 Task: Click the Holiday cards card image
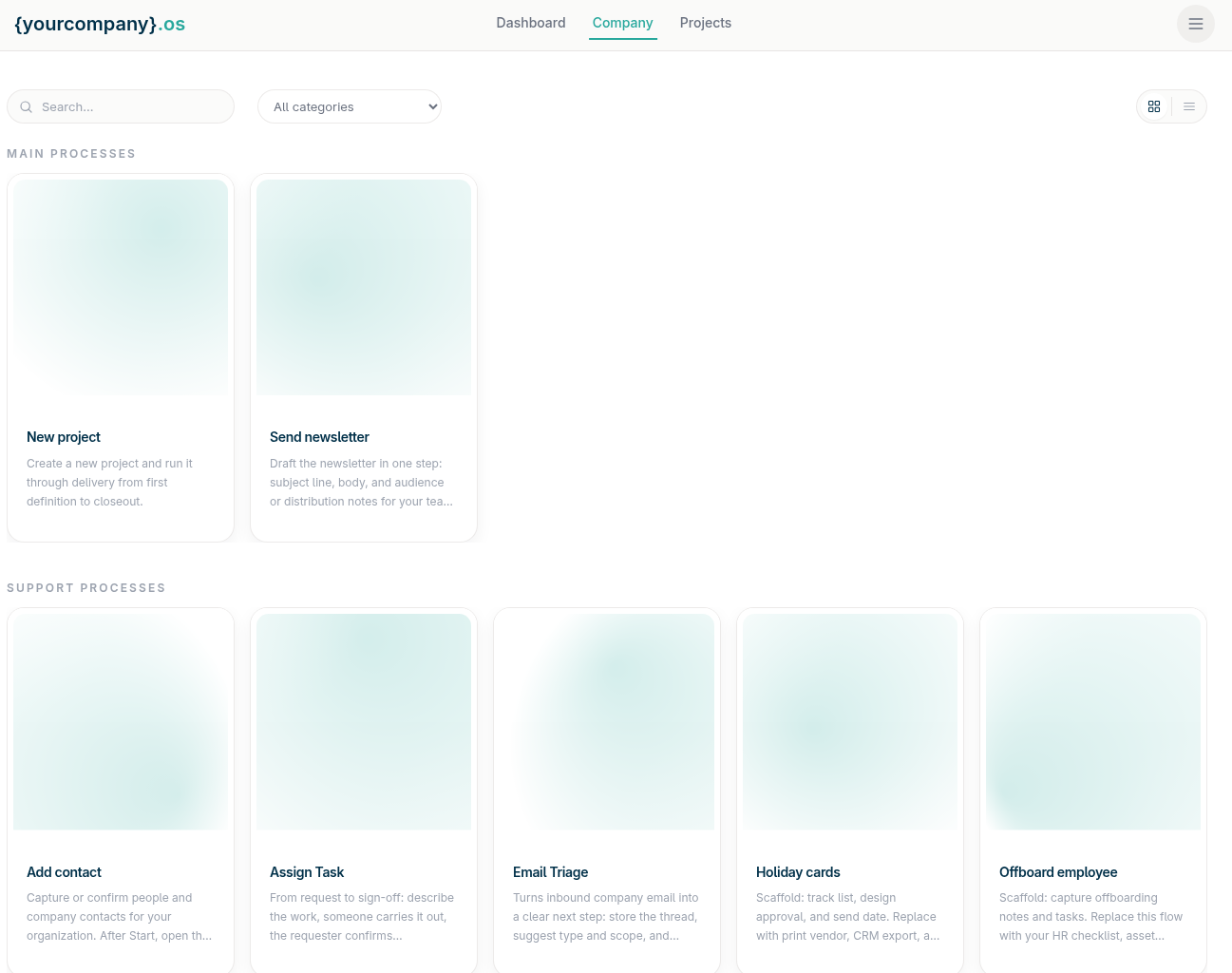coord(850,722)
